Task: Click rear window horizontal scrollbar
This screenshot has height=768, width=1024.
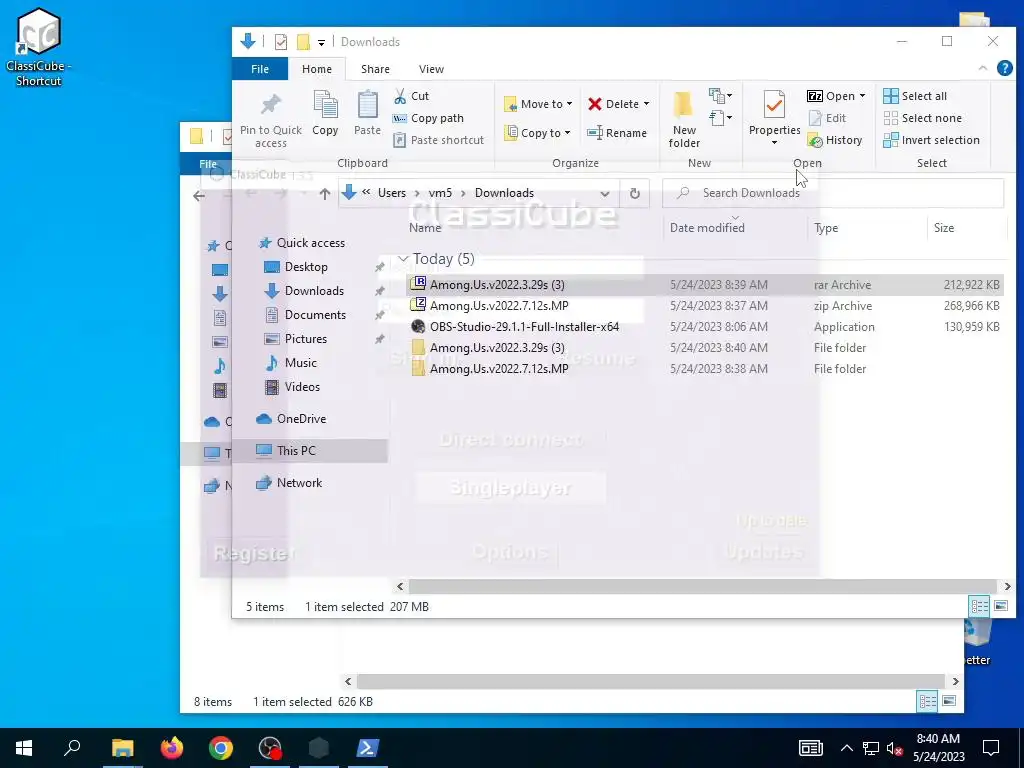Action: (x=650, y=681)
